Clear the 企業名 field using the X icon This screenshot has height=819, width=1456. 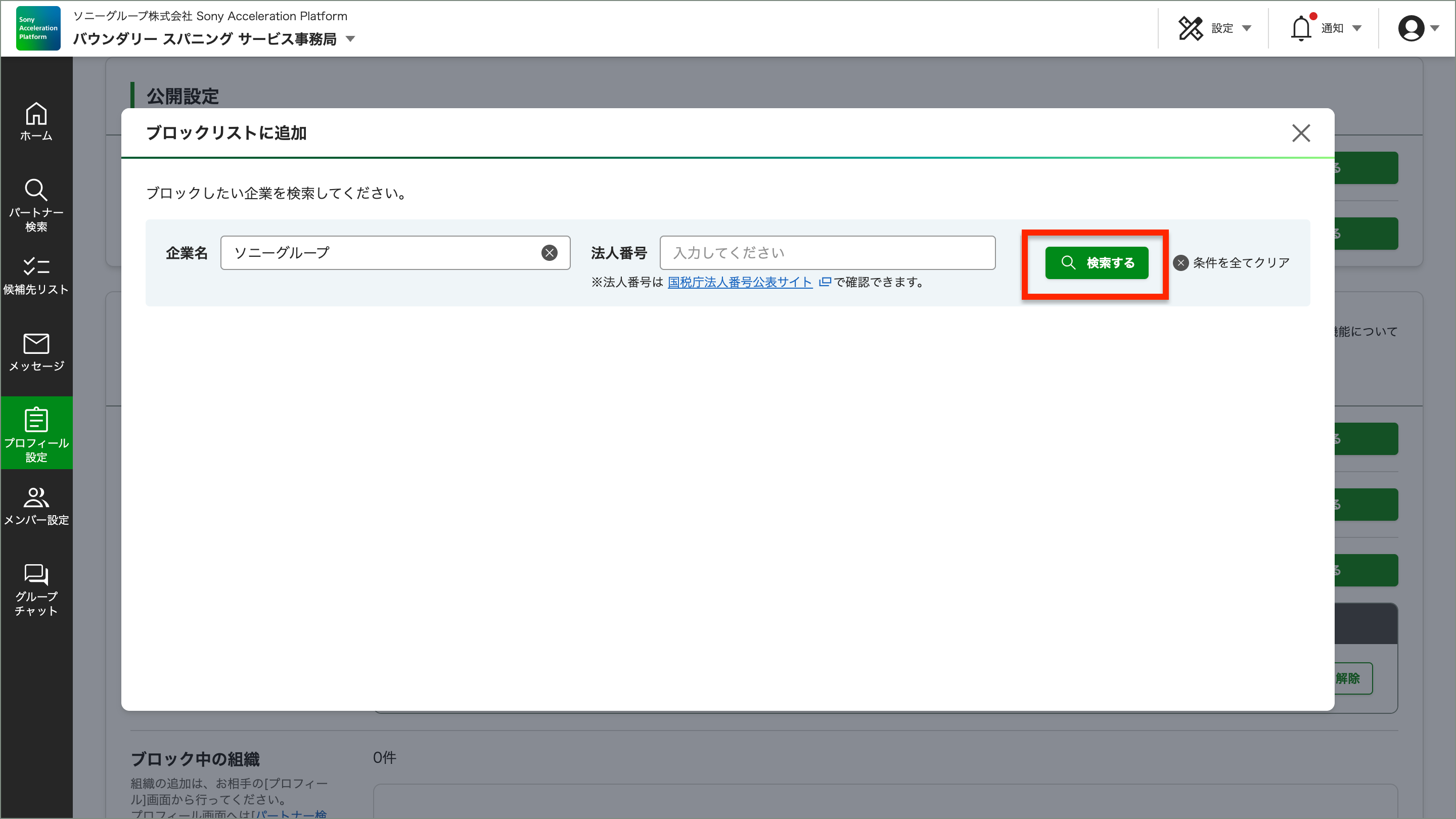[x=549, y=253]
